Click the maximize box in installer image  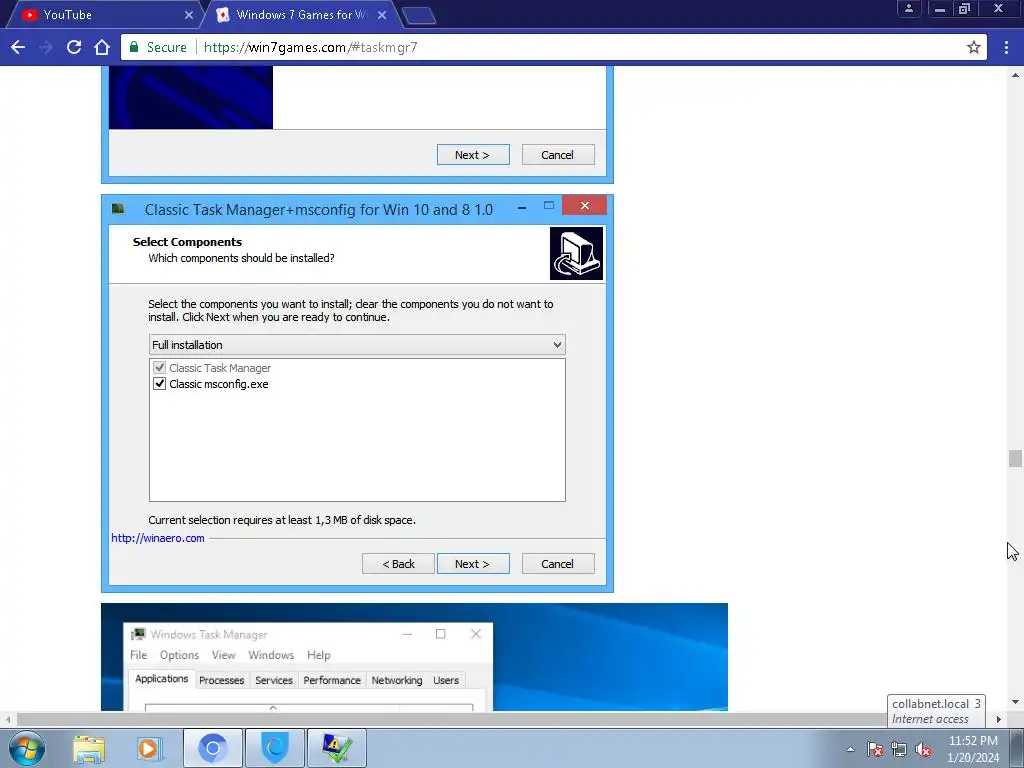point(549,205)
